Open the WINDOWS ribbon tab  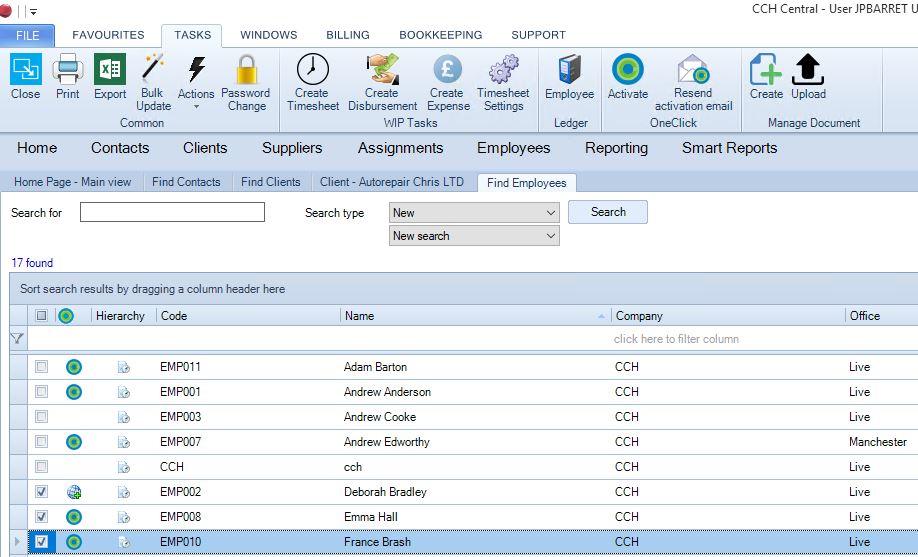click(269, 35)
